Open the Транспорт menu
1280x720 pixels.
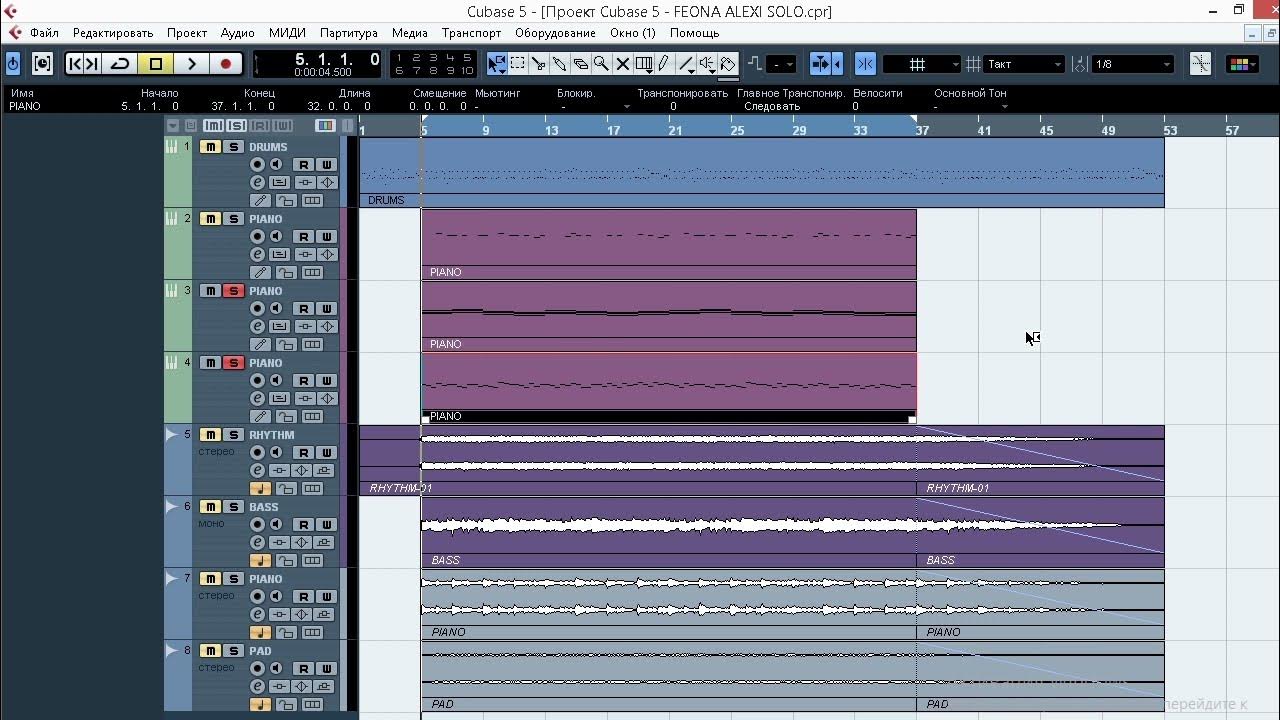[x=471, y=33]
